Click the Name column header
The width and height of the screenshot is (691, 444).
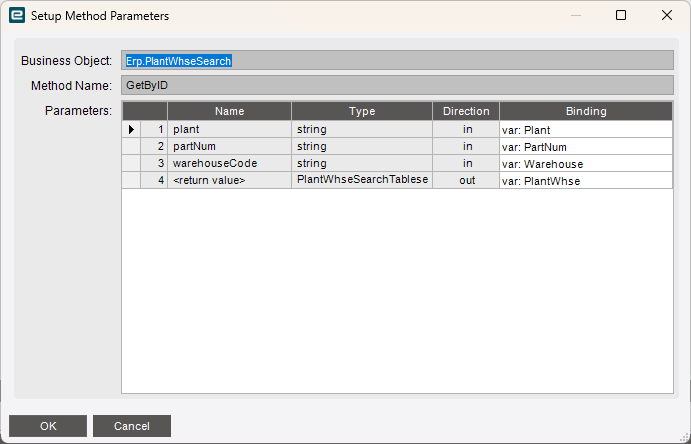229,111
